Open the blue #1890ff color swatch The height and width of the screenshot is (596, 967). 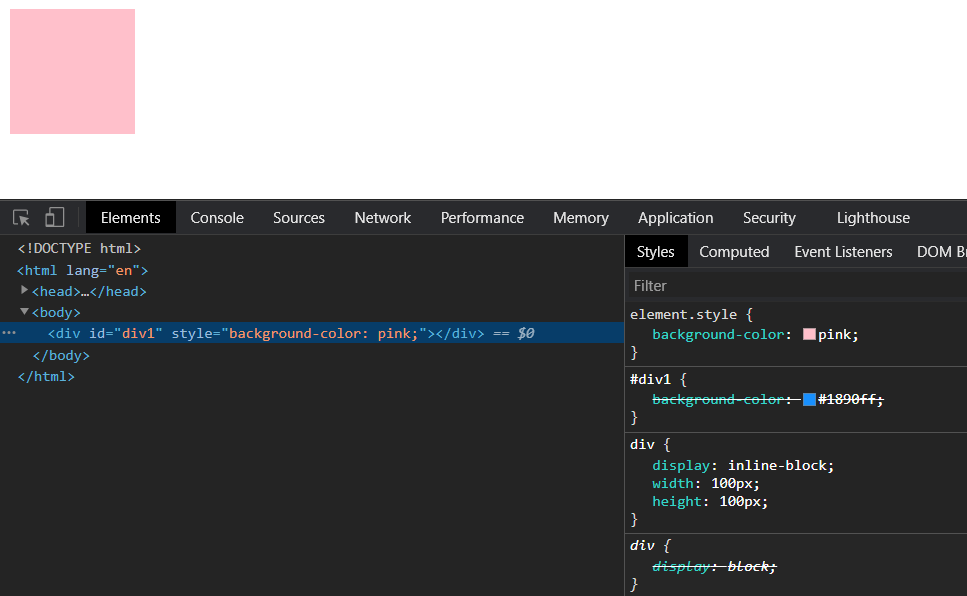click(x=809, y=400)
